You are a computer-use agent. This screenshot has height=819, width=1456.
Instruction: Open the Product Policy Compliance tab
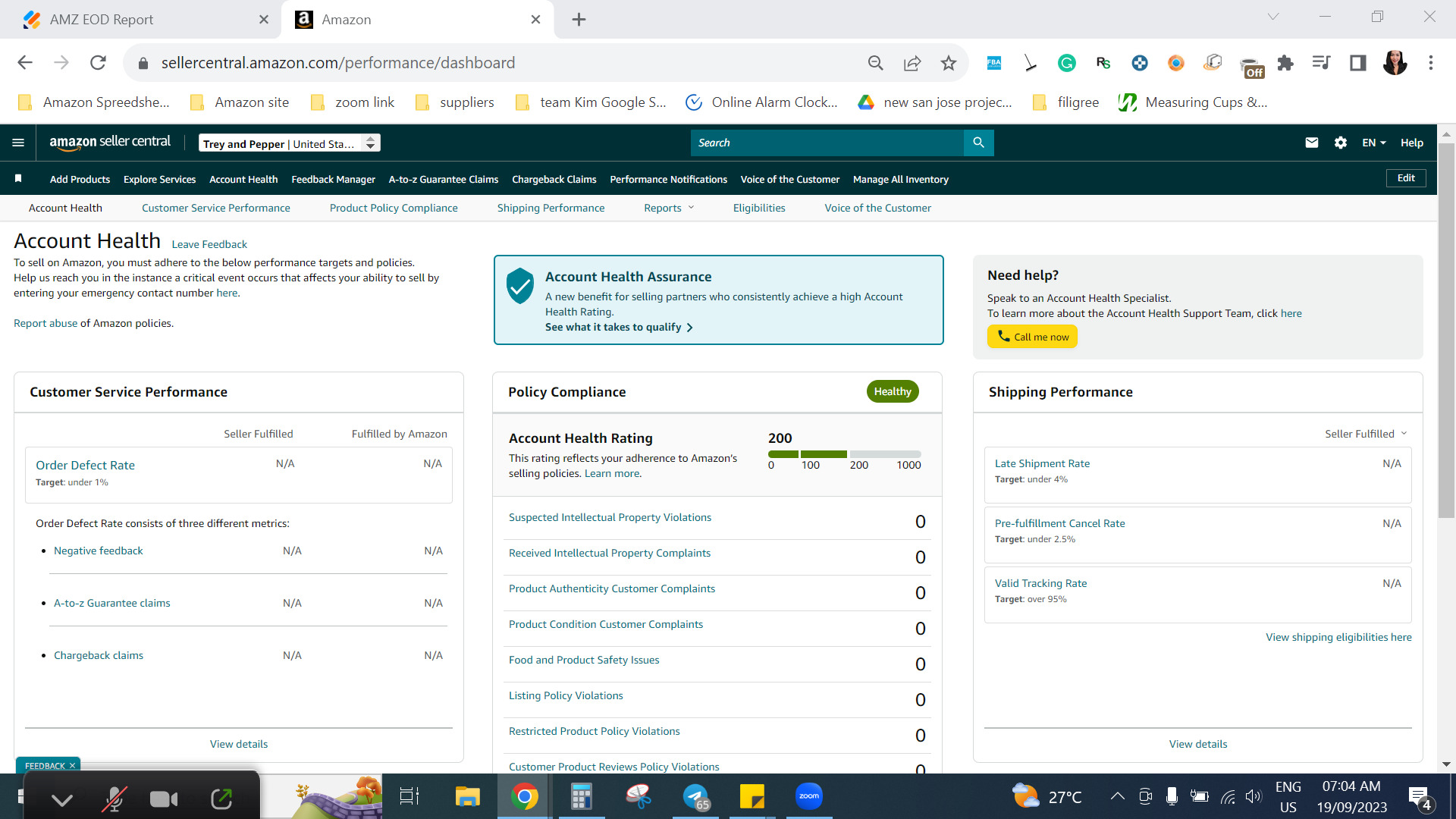pos(394,208)
